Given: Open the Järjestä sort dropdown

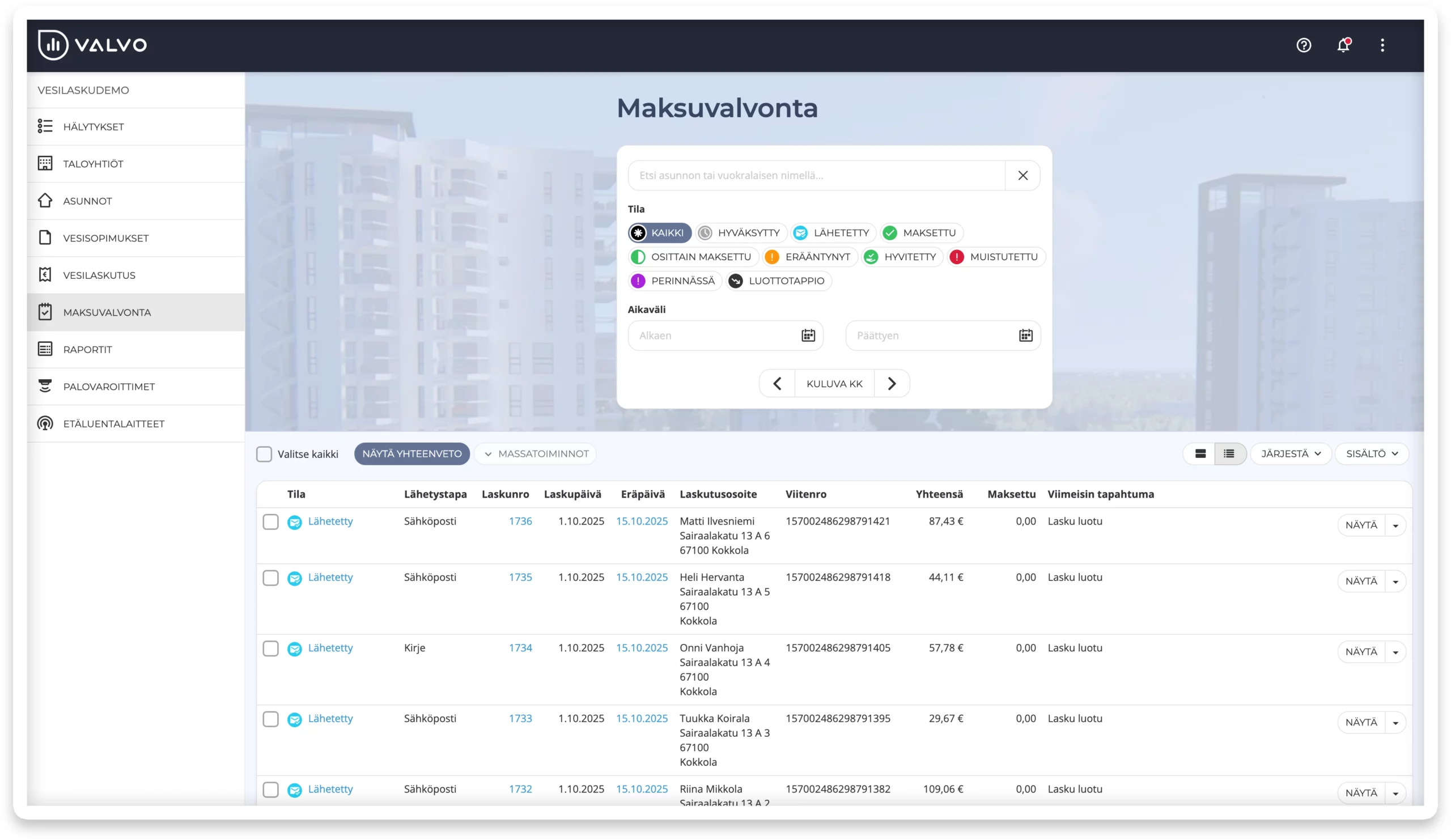Looking at the screenshot, I should [1291, 453].
